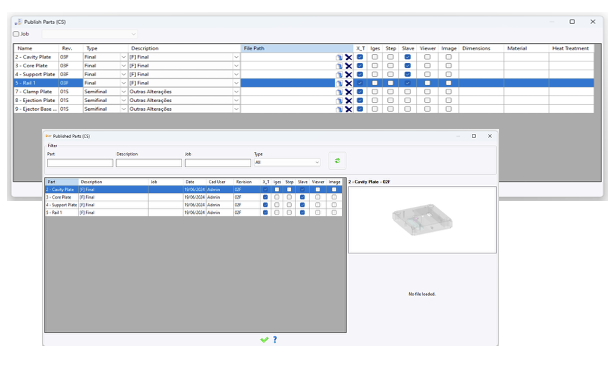Clear file path for 4 - Support Plate

pyautogui.click(x=348, y=75)
